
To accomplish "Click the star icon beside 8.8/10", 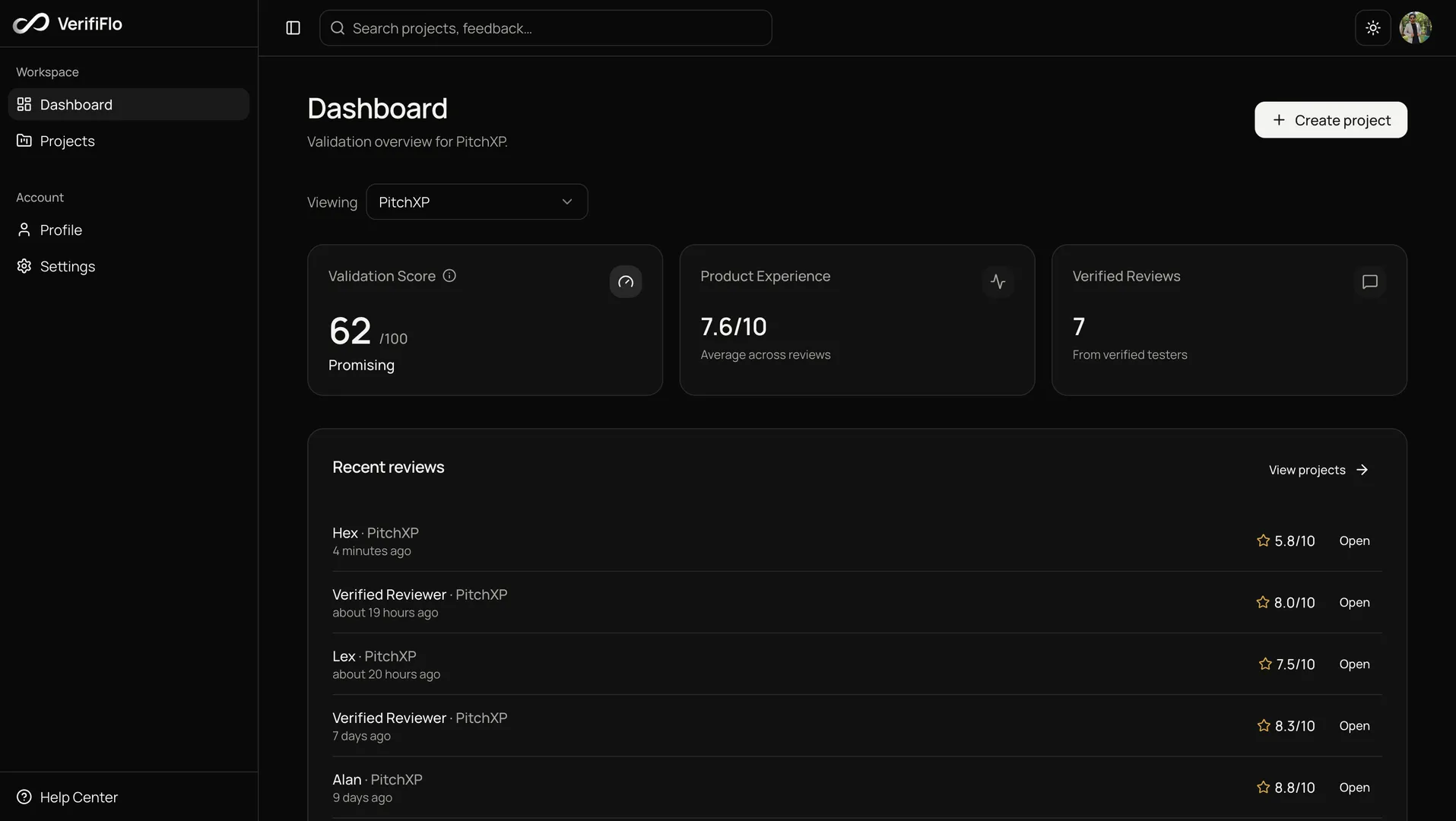I will 1264,787.
